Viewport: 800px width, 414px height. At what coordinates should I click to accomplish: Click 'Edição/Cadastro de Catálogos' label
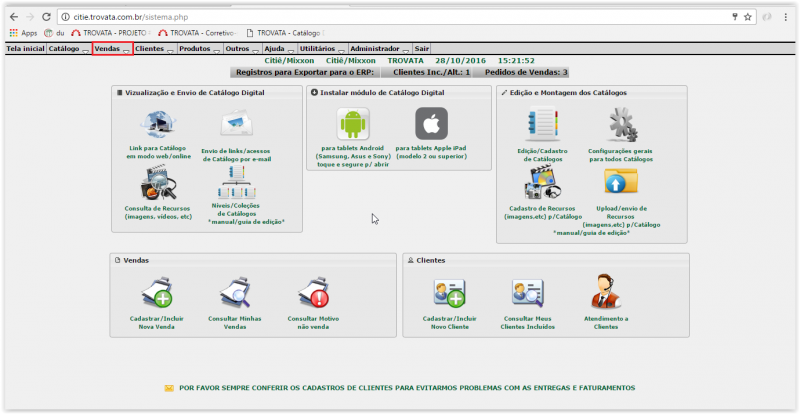(542, 155)
